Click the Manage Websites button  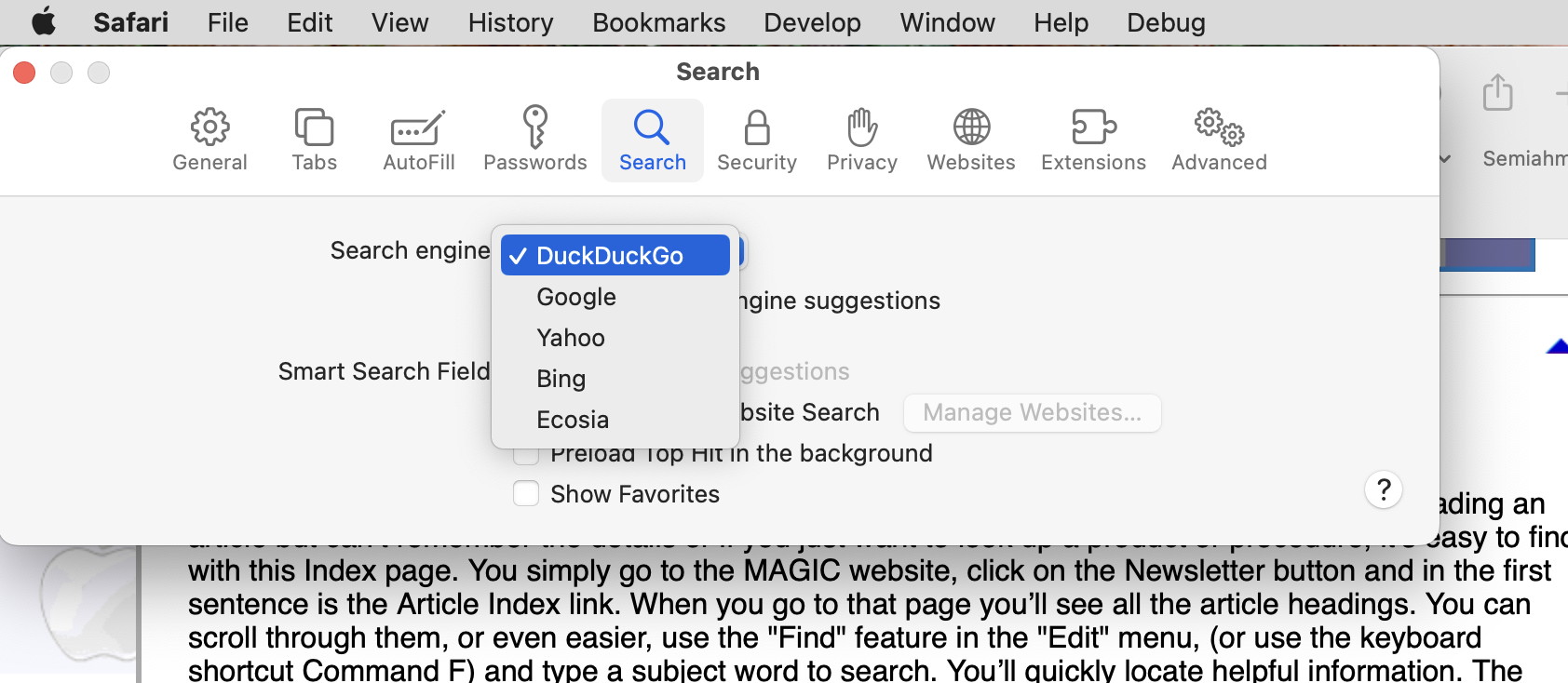1032,412
